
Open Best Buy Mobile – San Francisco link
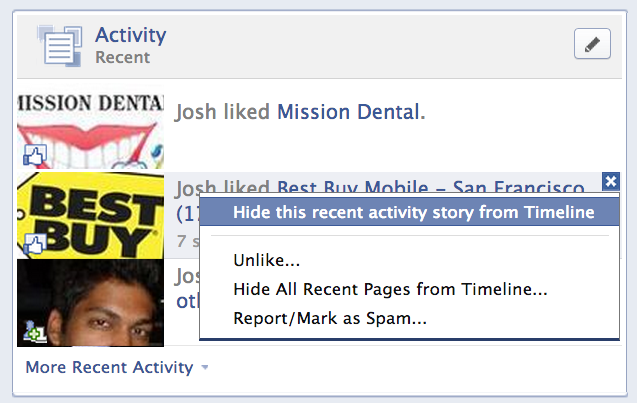click(x=430, y=187)
